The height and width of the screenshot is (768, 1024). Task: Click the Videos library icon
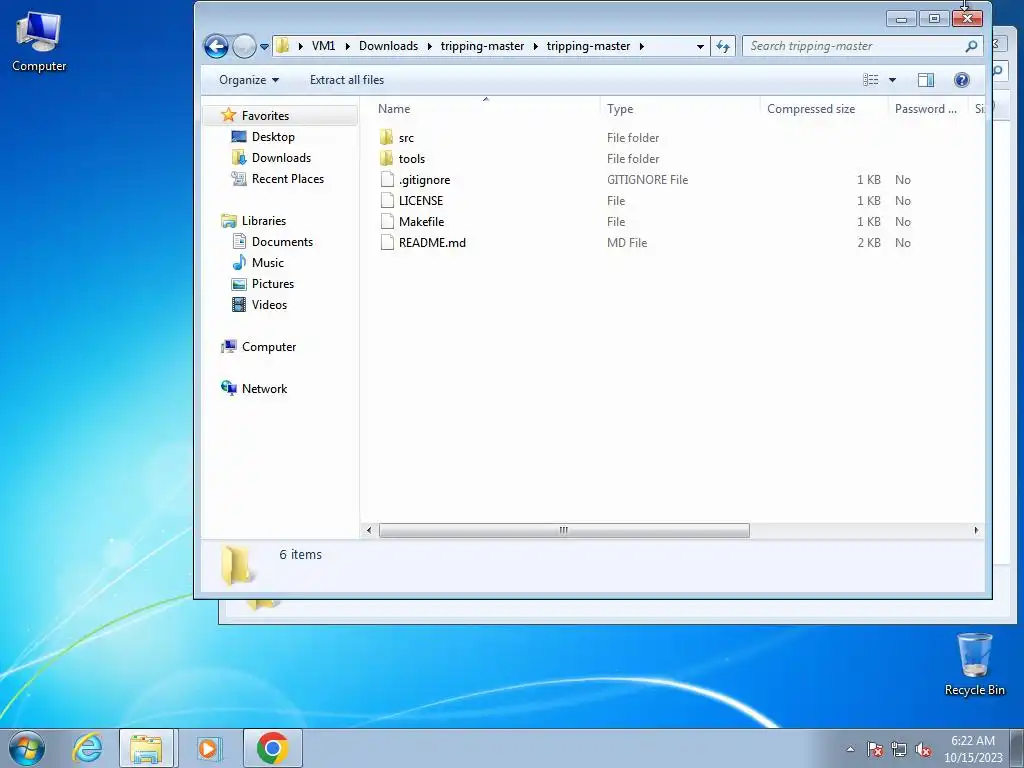click(x=239, y=305)
